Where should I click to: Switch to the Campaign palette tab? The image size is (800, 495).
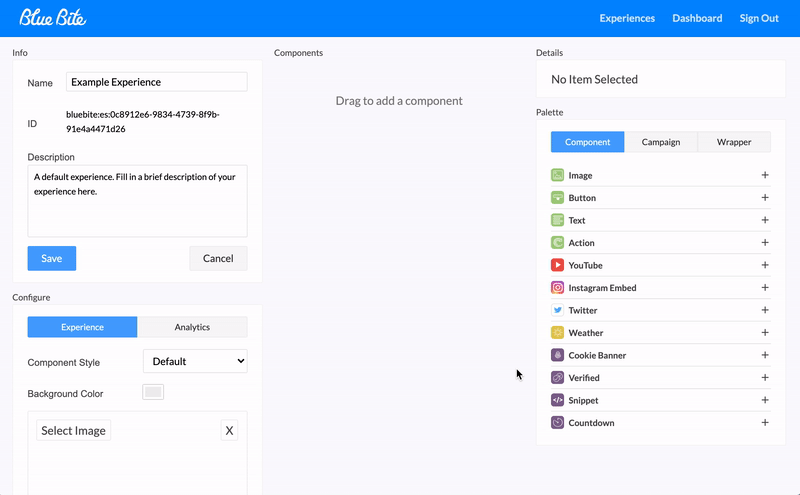tap(661, 142)
